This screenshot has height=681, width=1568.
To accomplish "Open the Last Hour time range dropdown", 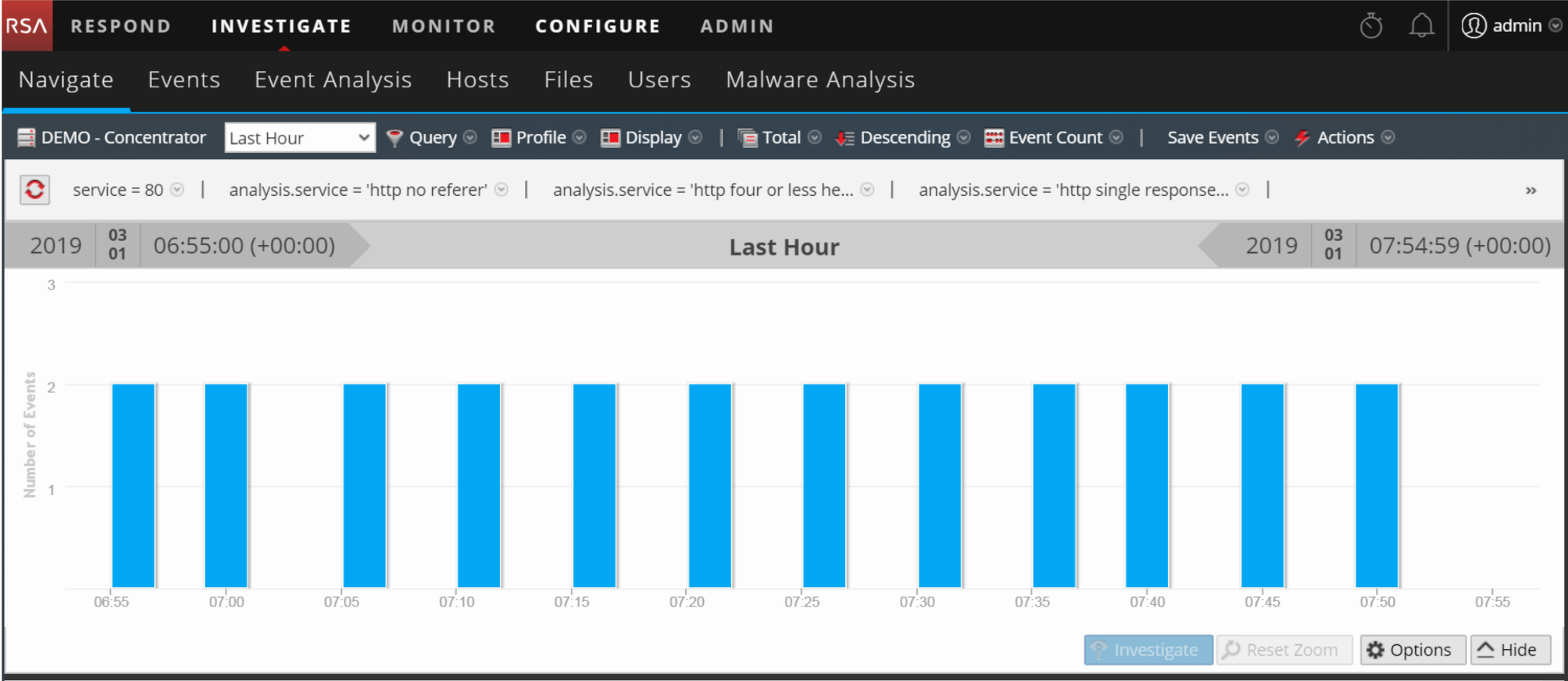I will coord(299,138).
